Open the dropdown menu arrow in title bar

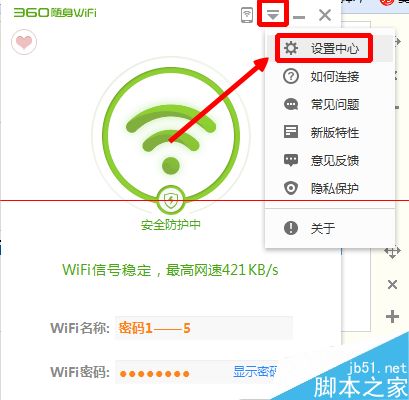[273, 14]
